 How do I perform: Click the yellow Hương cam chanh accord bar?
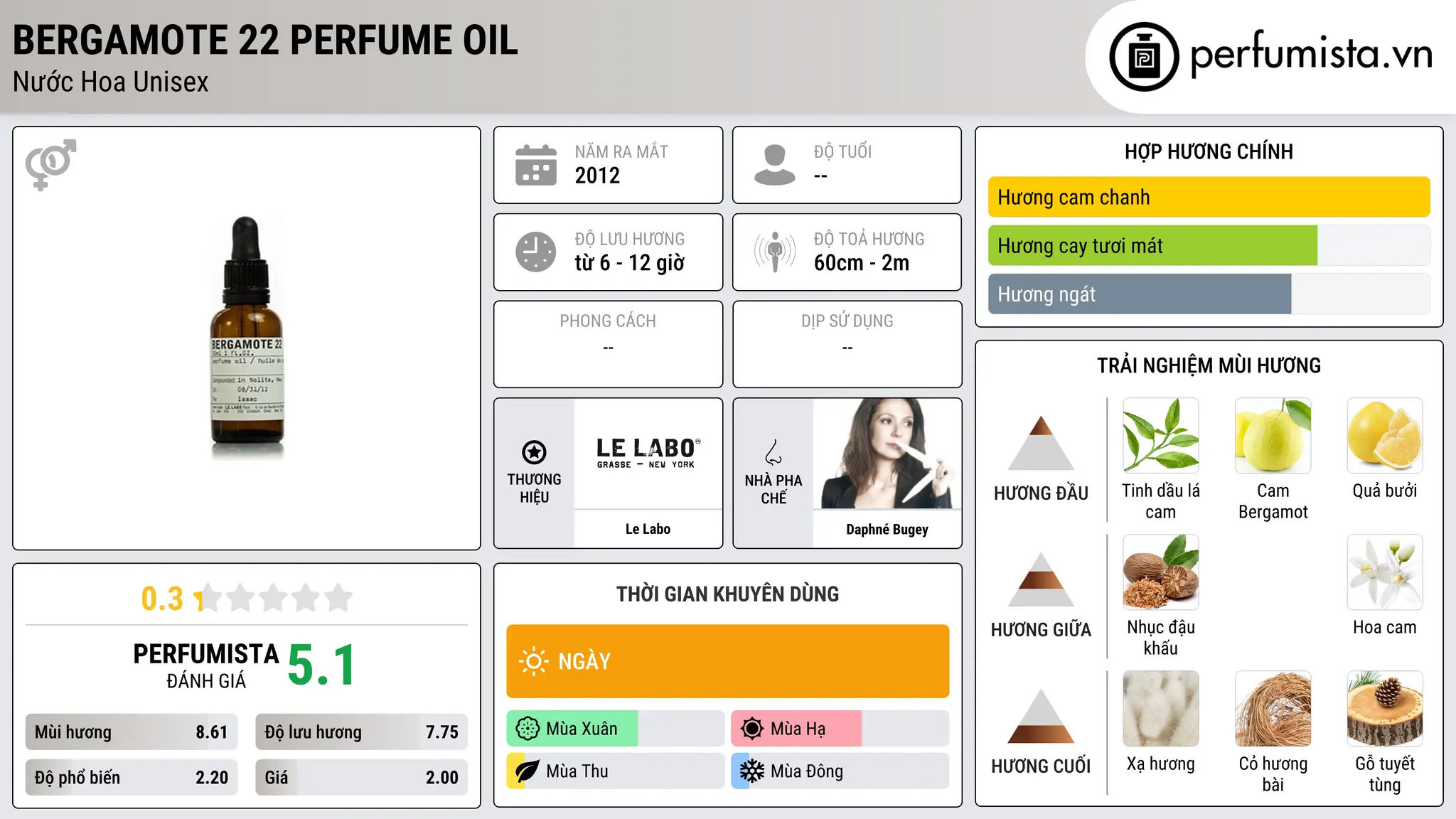pyautogui.click(x=1209, y=197)
